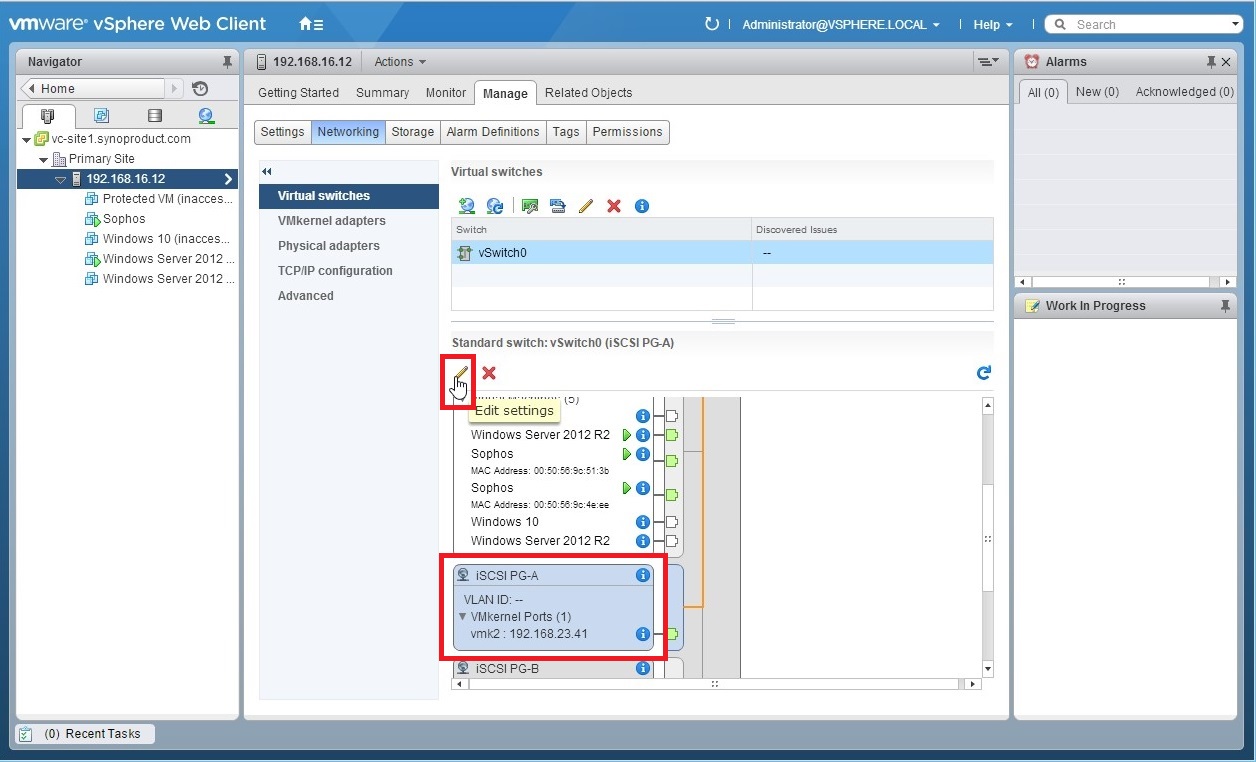Click the Refresh network information icon

(x=494, y=206)
